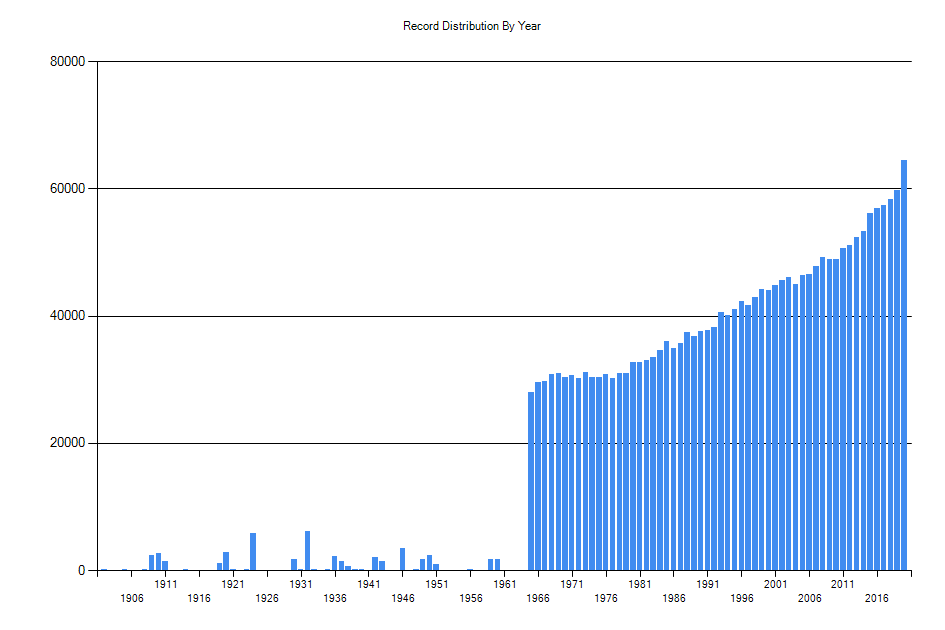Click the 20000 y-axis label
Viewport: 945px width, 630px height.
68,443
